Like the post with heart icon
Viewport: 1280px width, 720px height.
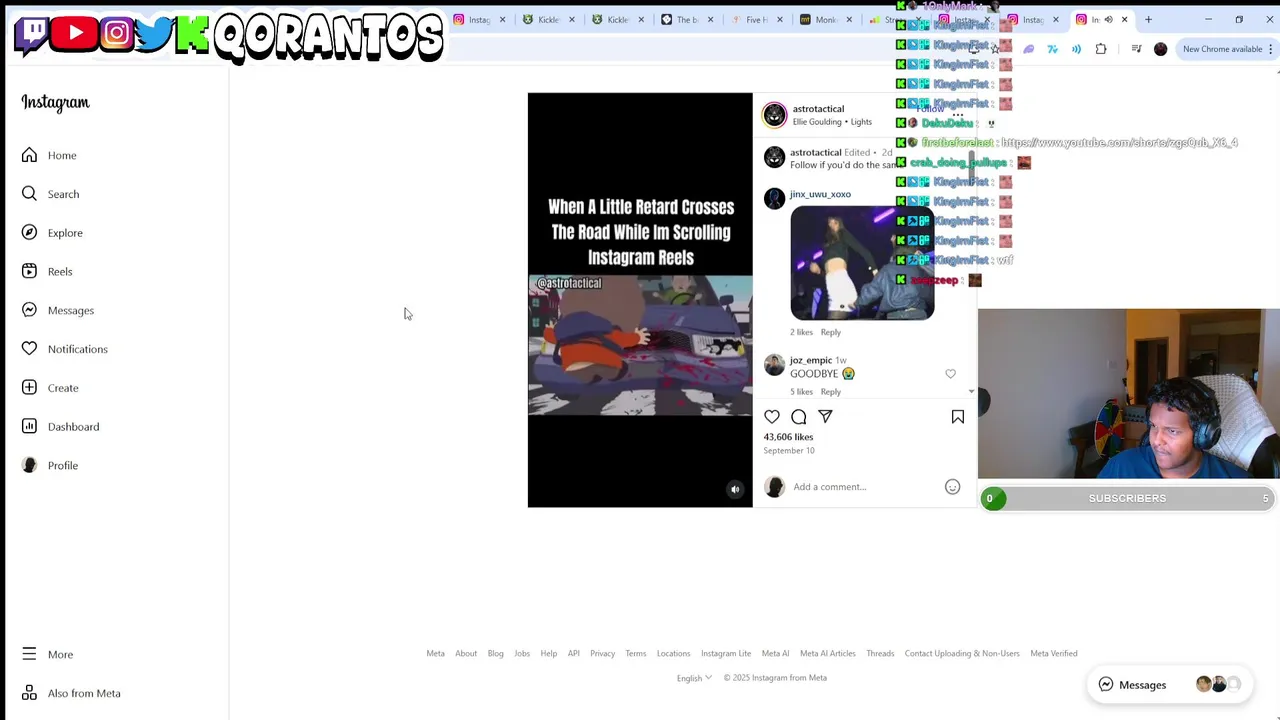pos(772,416)
